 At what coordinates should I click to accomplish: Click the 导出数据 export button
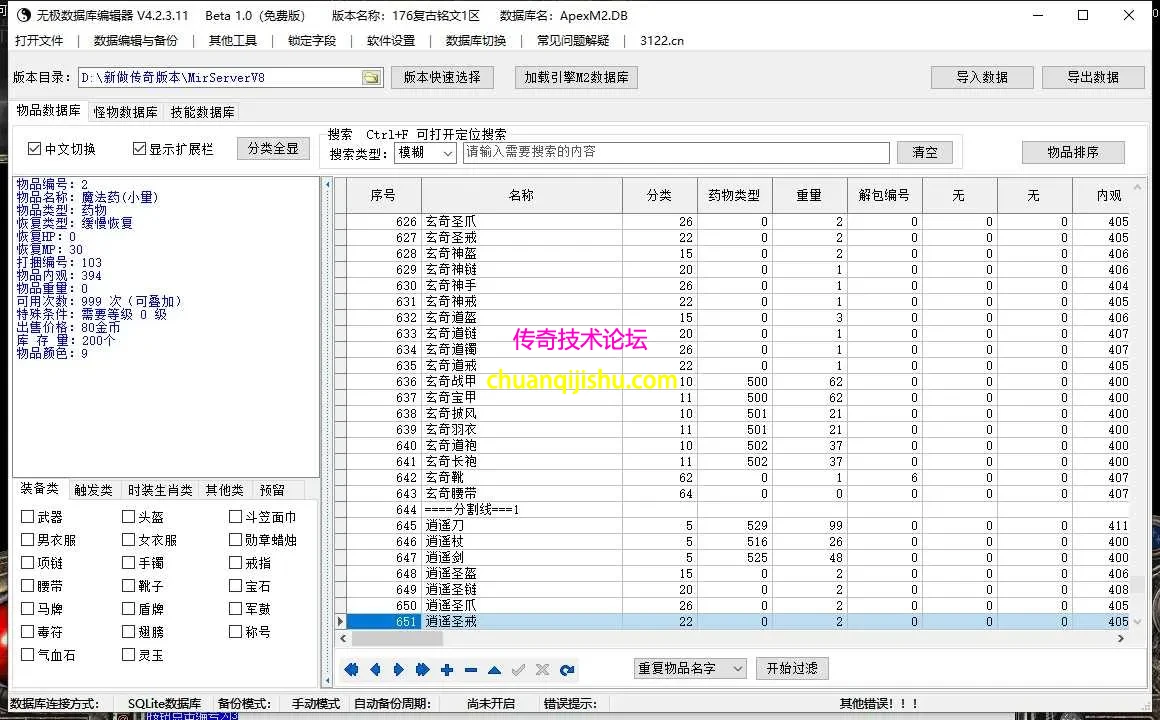pos(1093,77)
